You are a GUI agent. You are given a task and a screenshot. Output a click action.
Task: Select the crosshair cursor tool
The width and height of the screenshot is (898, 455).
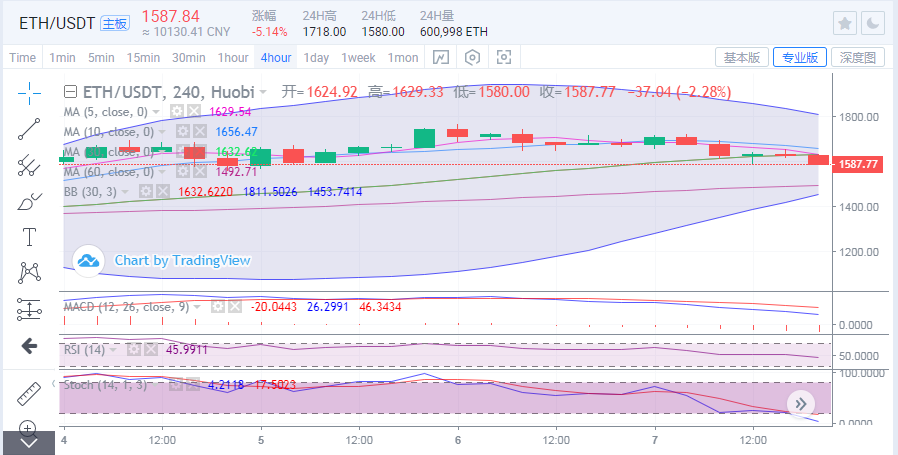(x=29, y=93)
